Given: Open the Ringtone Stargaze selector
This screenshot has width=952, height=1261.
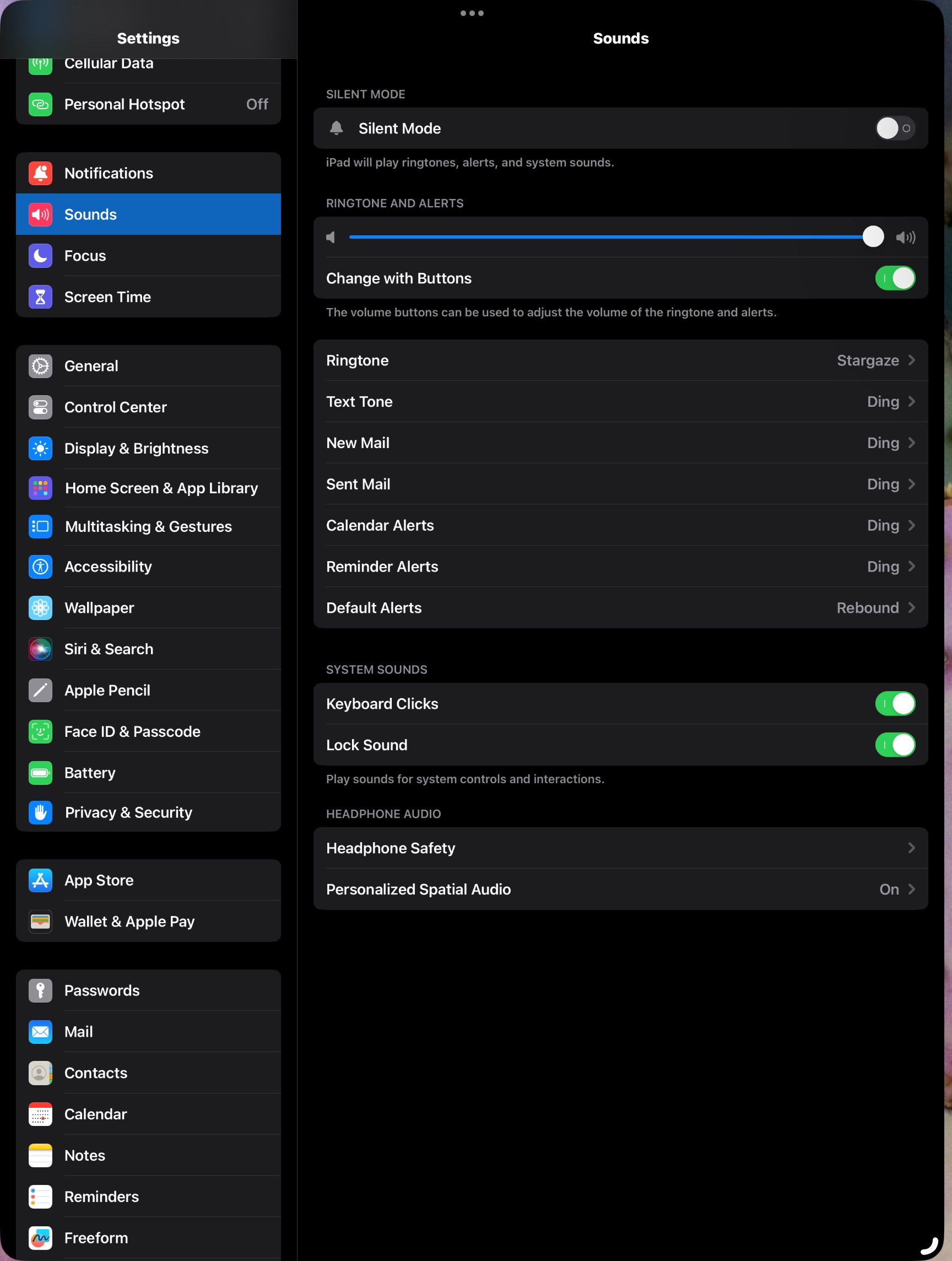Looking at the screenshot, I should (621, 360).
